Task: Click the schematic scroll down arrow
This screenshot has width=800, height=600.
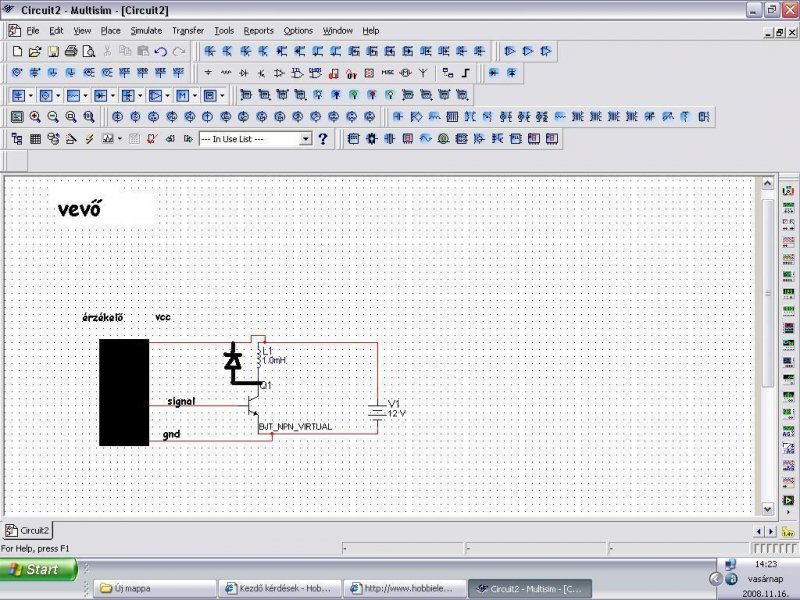Action: [x=767, y=509]
